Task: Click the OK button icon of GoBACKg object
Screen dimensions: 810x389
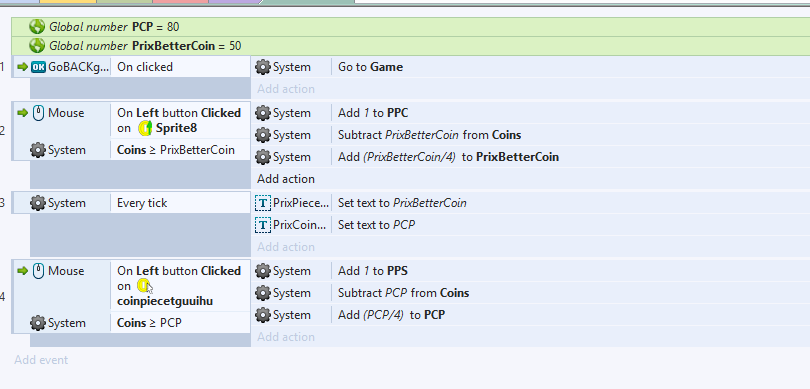Action: pos(38,67)
